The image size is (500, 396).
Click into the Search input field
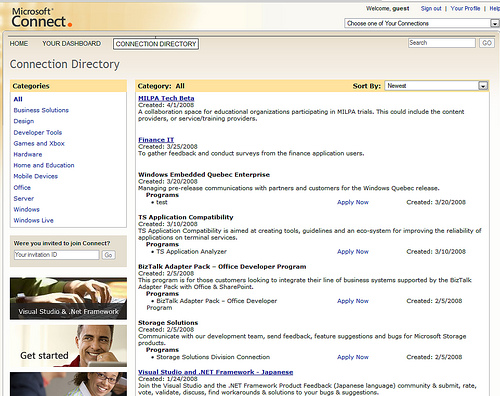pyautogui.click(x=442, y=43)
